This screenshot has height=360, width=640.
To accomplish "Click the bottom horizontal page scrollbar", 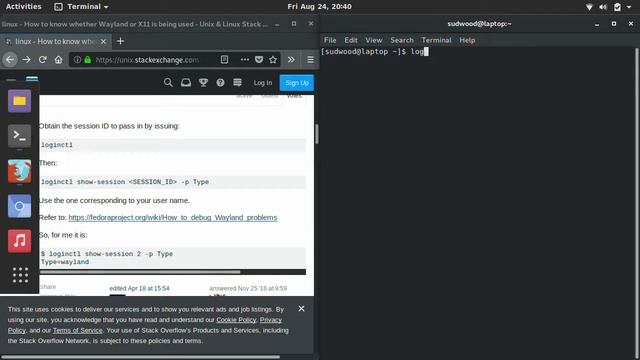I will pyautogui.click(x=140, y=357).
